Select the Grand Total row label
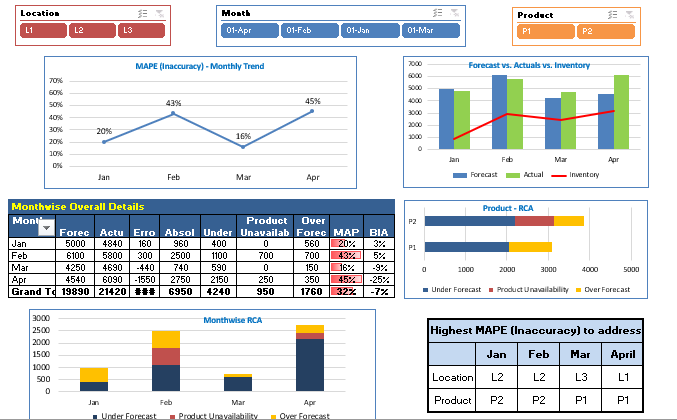This screenshot has height=420, width=677. (x=32, y=292)
